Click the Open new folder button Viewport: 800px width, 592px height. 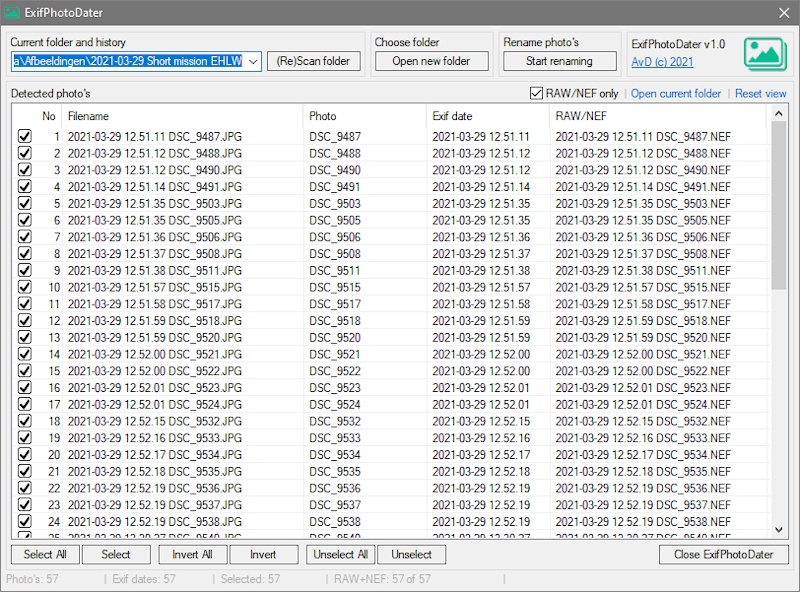[430, 61]
